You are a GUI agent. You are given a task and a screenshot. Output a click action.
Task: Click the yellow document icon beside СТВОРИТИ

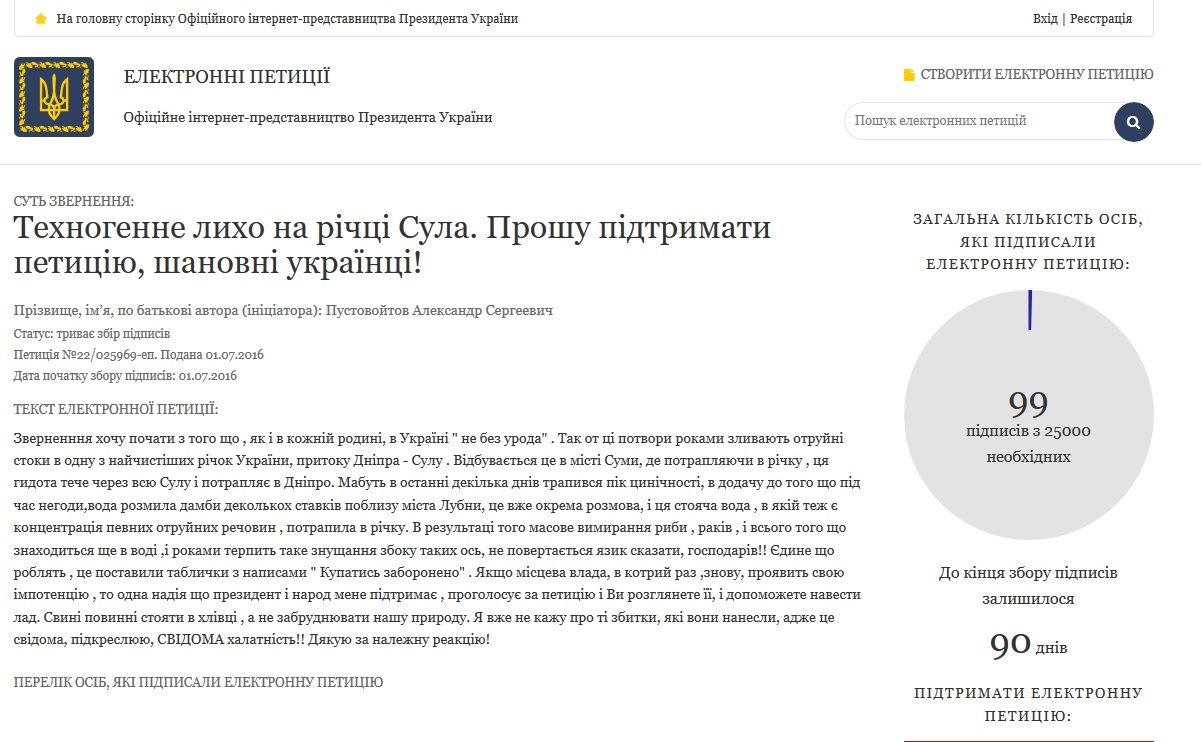[909, 75]
